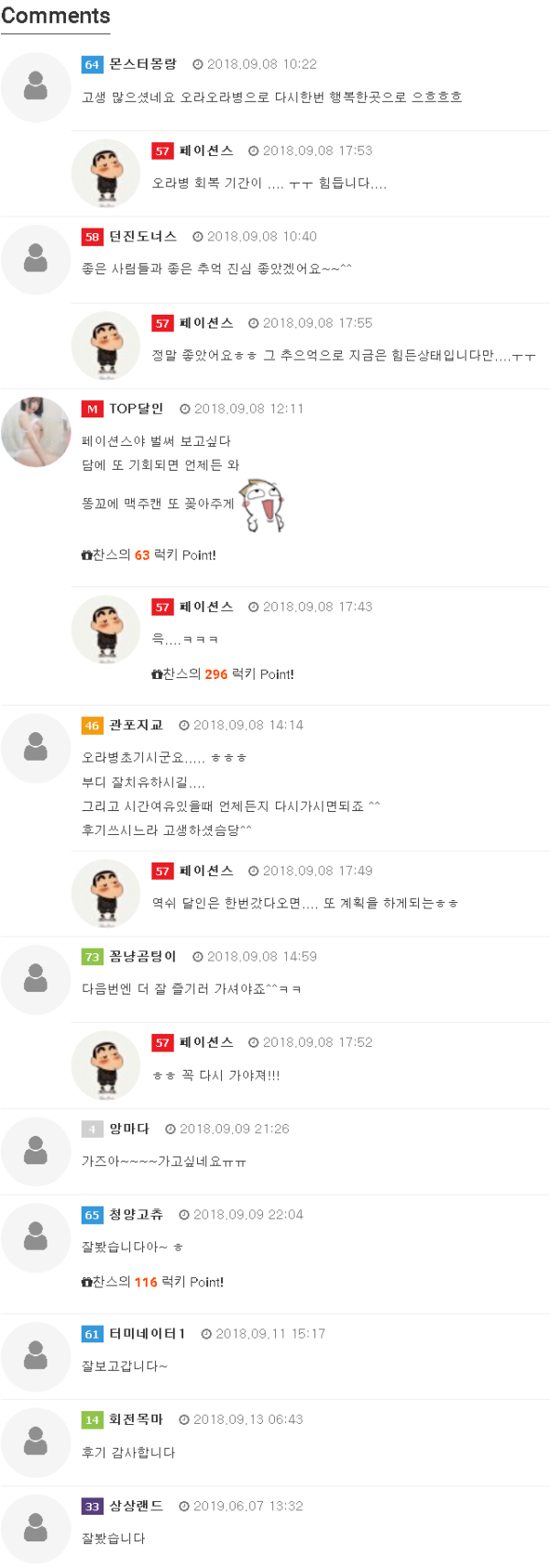Open 몬스터몽랑's user profile name
This screenshot has height=1568, width=550.
point(143,64)
